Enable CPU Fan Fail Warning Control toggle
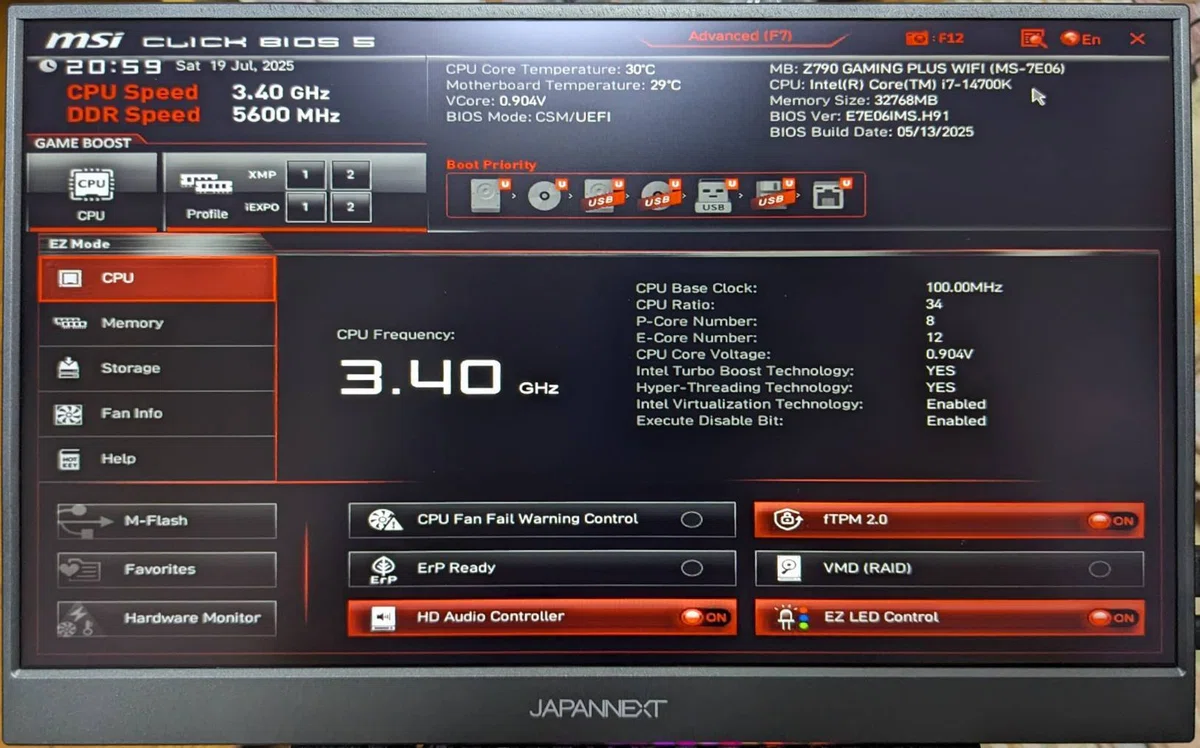Viewport: 1200px width, 748px height. 691,520
